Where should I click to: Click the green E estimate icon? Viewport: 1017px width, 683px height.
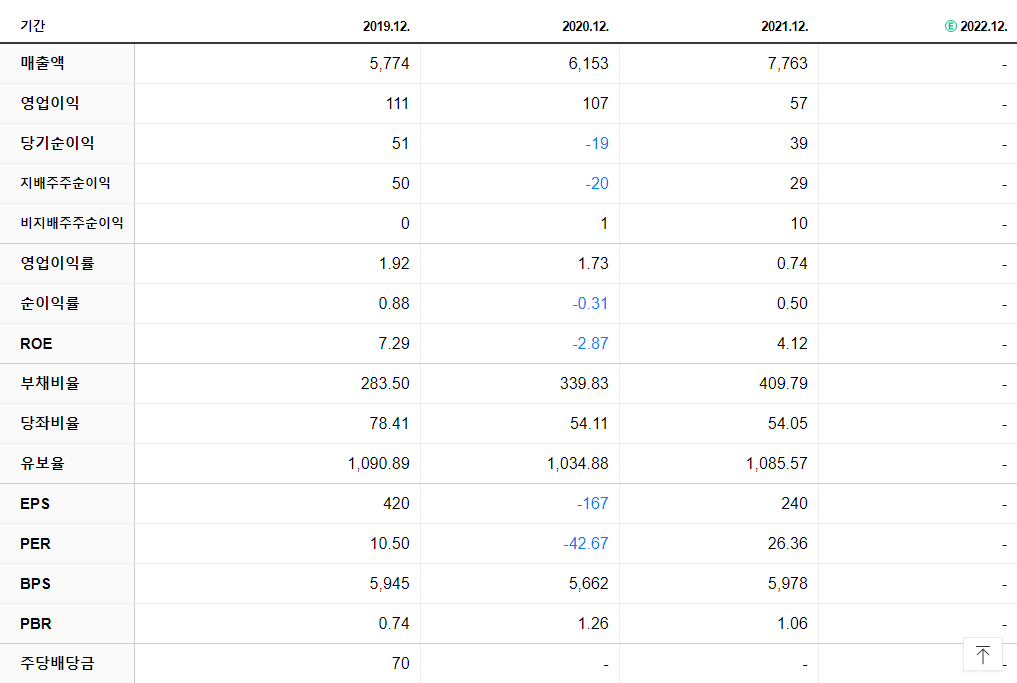[950, 26]
